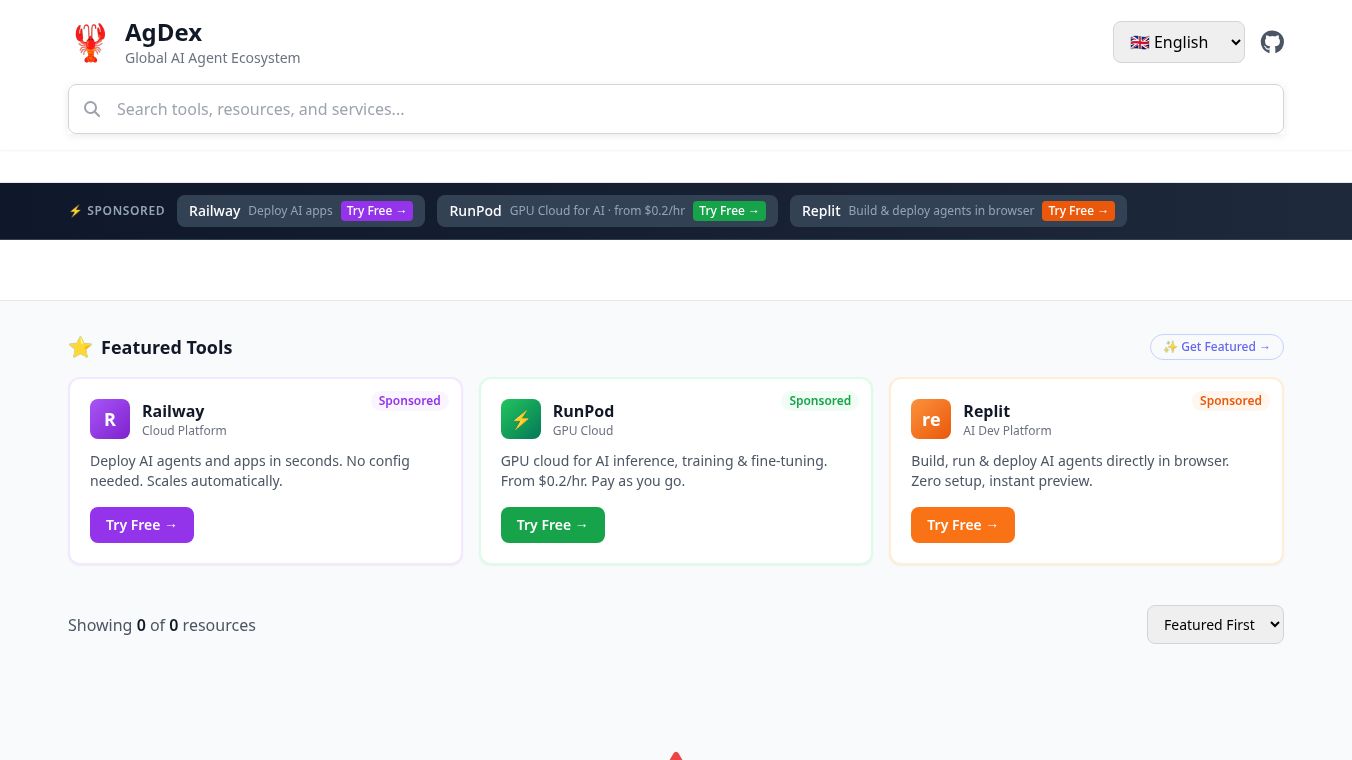Click the RunPod card title
Screen dimensions: 1352x760
(x=583, y=411)
